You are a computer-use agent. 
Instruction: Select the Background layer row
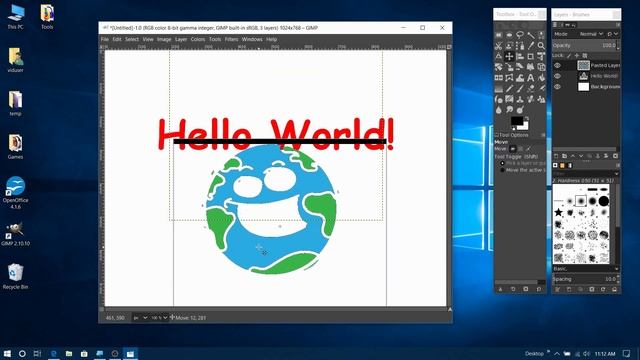[587, 87]
